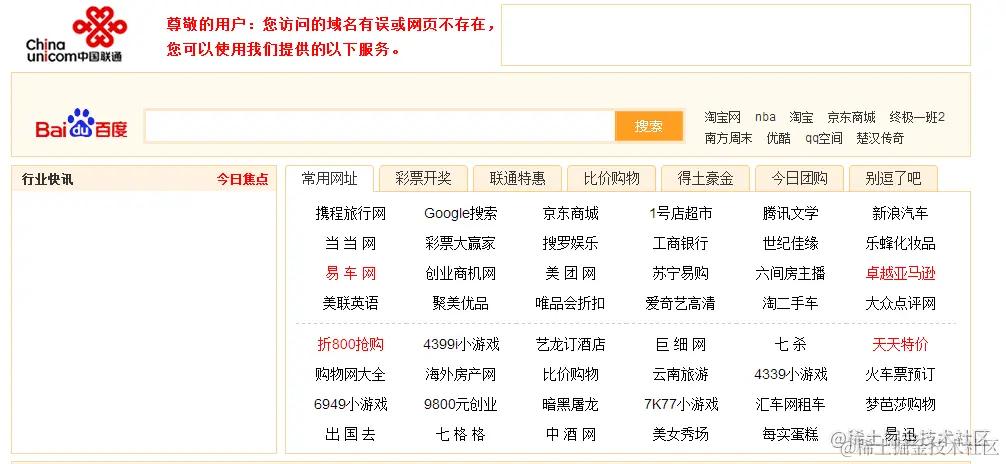
Task: Open the 新浪汽车 link
Action: pyautogui.click(x=900, y=214)
